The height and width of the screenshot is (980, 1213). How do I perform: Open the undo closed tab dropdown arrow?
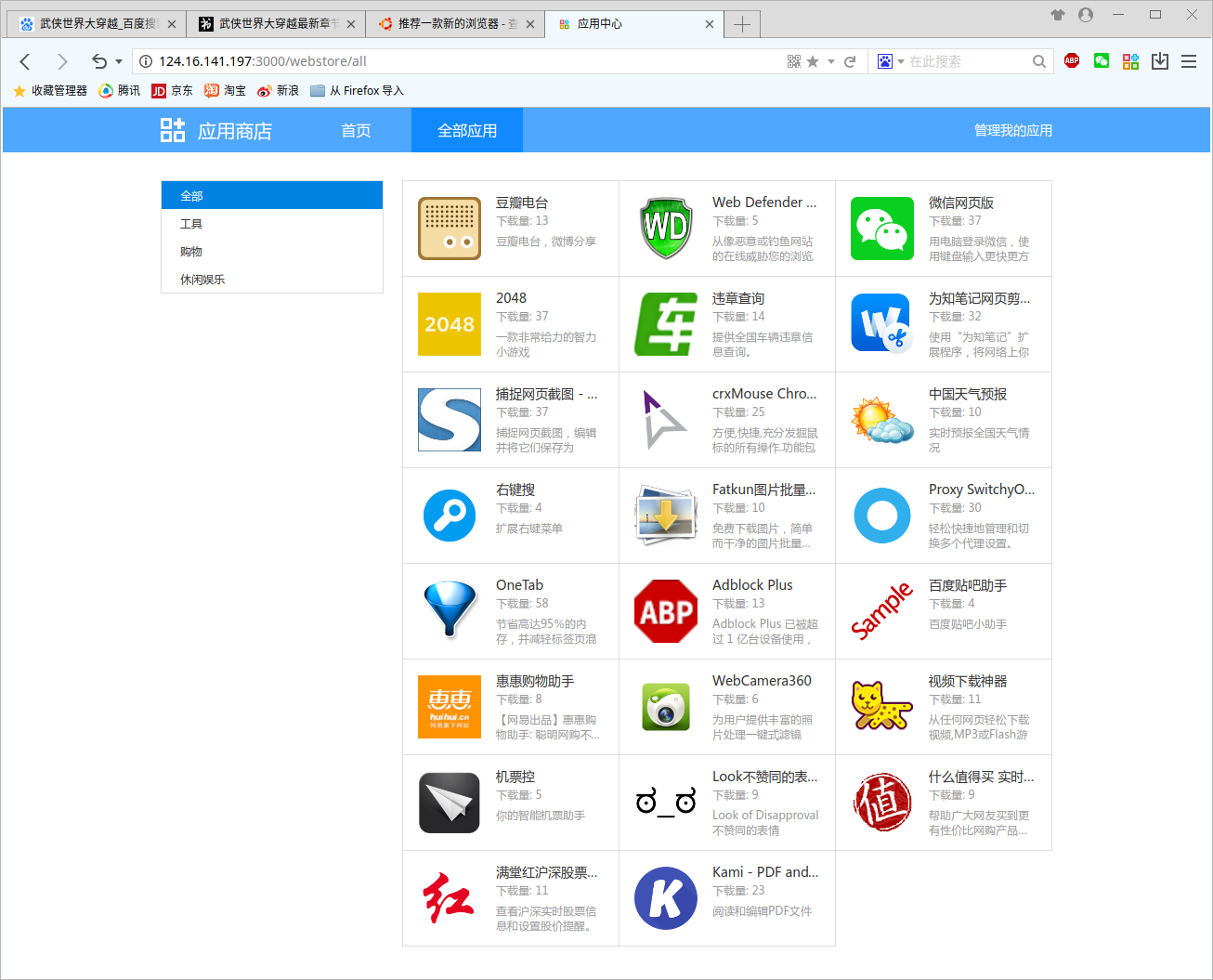(119, 62)
